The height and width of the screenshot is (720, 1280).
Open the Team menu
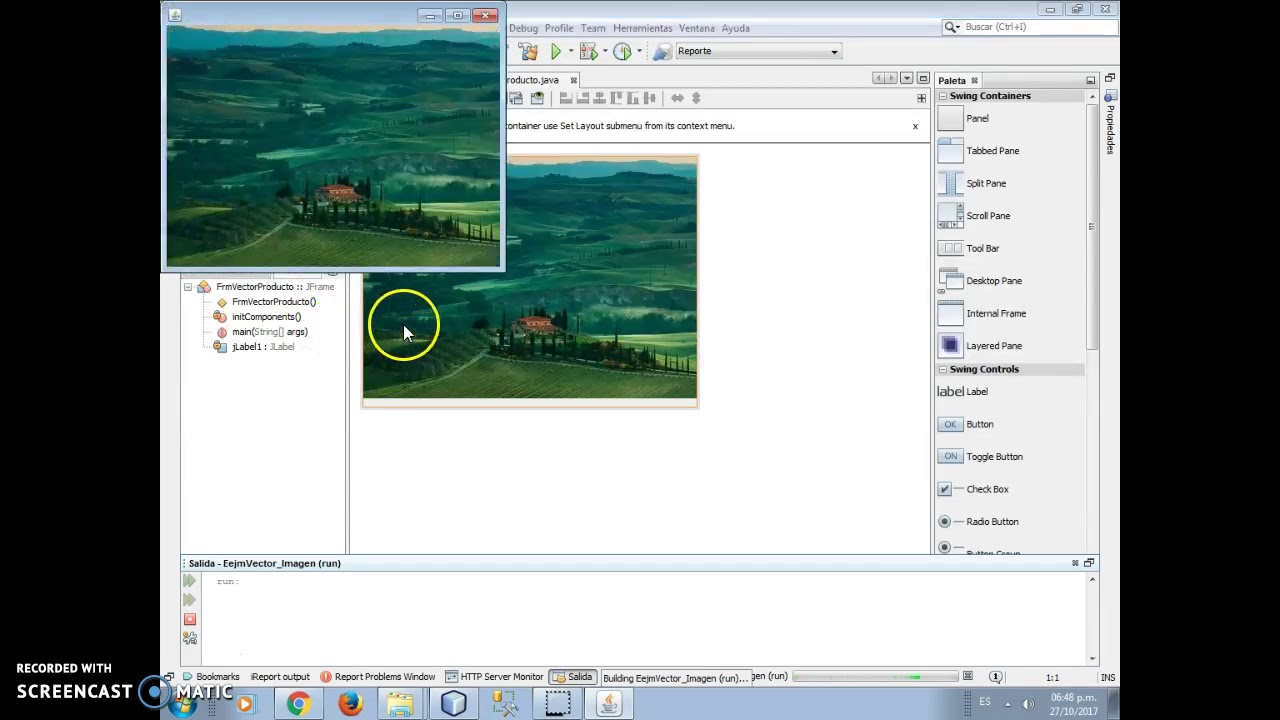pyautogui.click(x=593, y=28)
